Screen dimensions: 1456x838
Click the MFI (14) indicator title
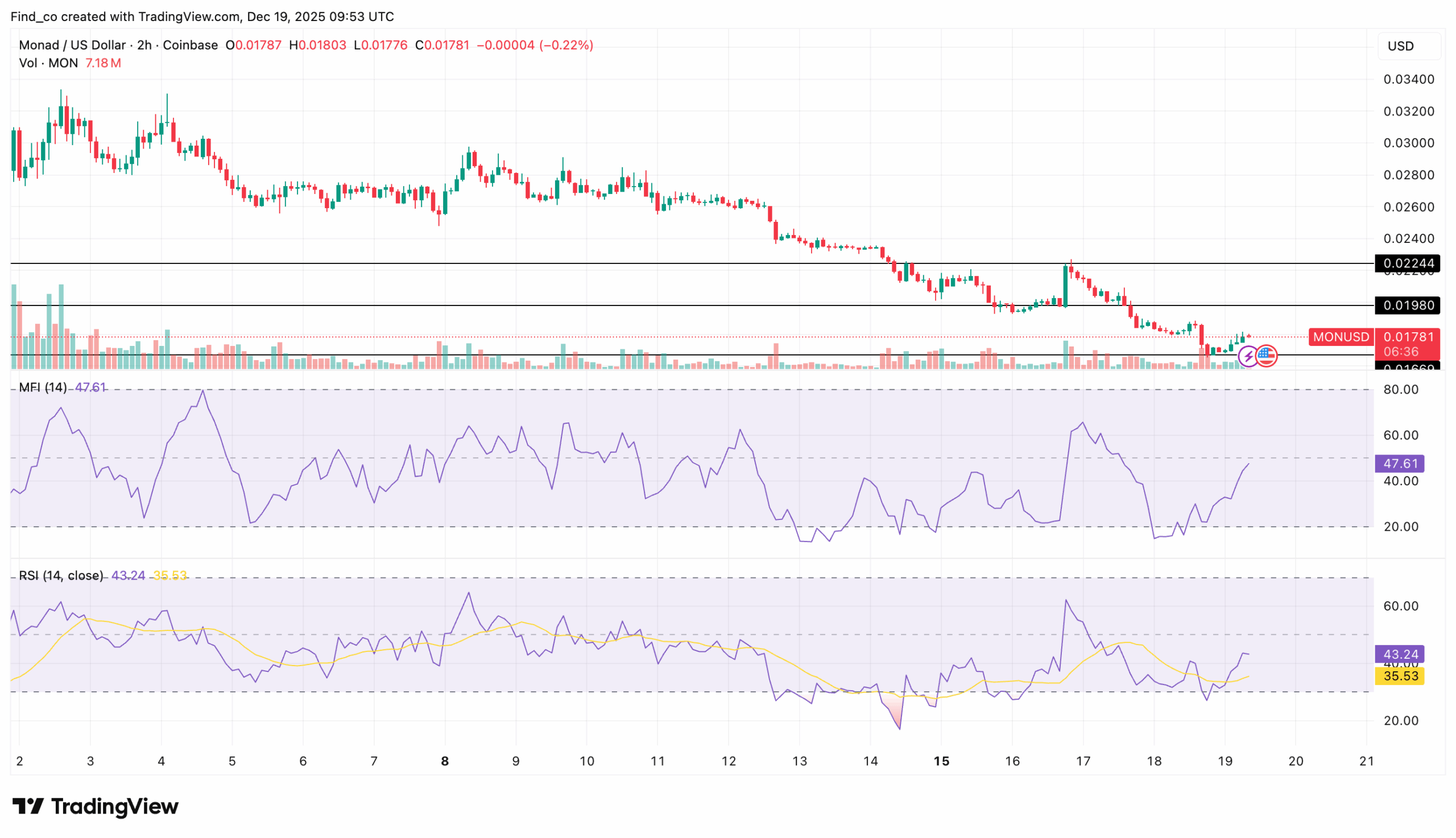(43, 387)
